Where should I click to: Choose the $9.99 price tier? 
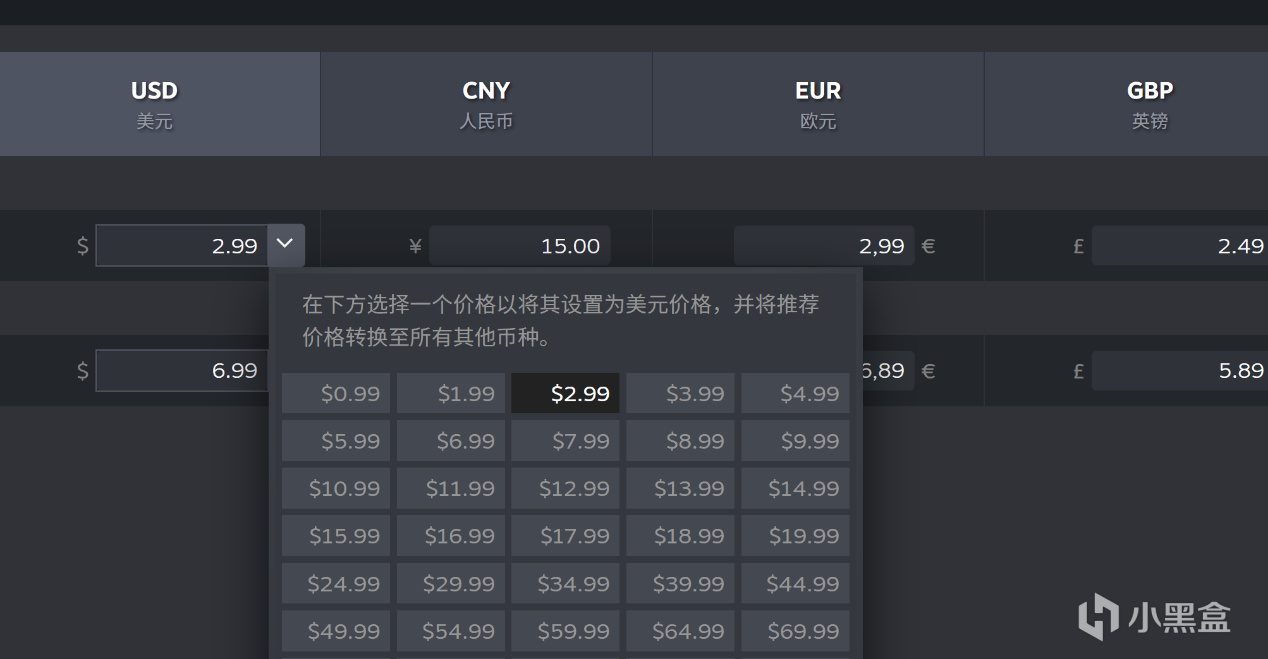coord(795,441)
